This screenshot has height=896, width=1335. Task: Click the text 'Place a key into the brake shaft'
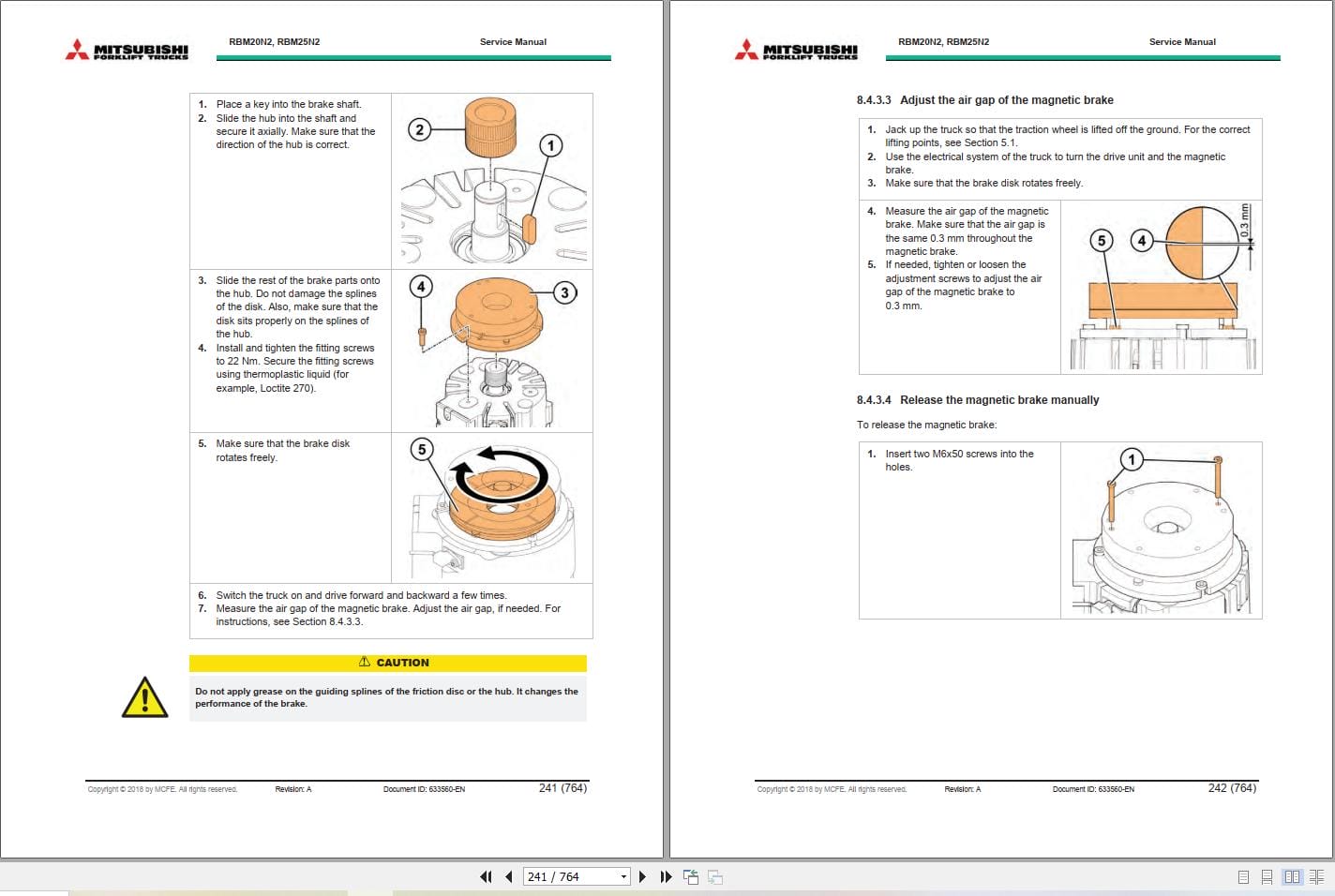coord(288,104)
